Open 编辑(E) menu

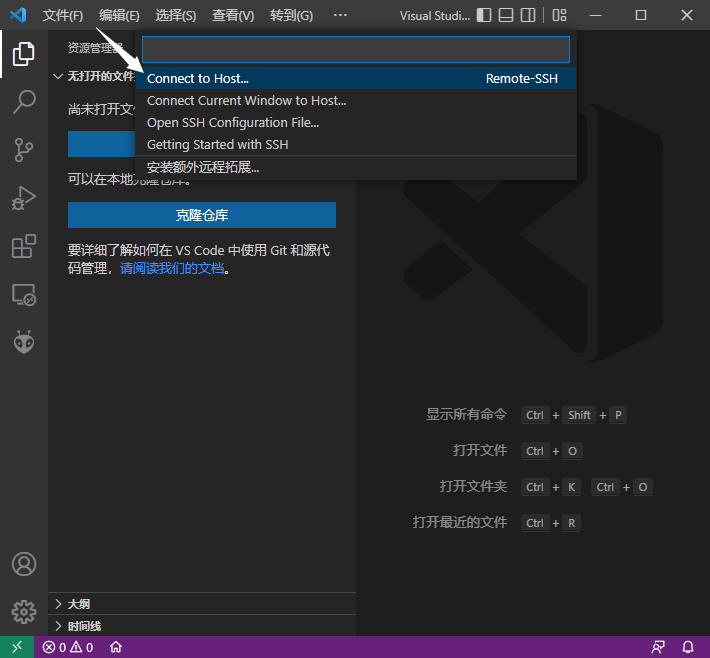119,16
